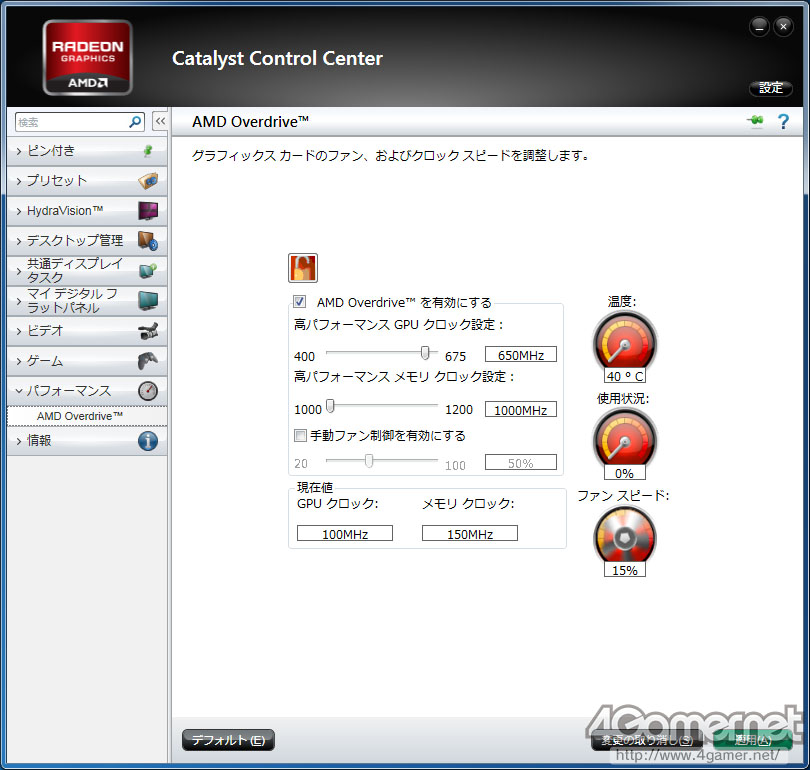Click the デフォルト(E) defaults button

pyautogui.click(x=228, y=740)
